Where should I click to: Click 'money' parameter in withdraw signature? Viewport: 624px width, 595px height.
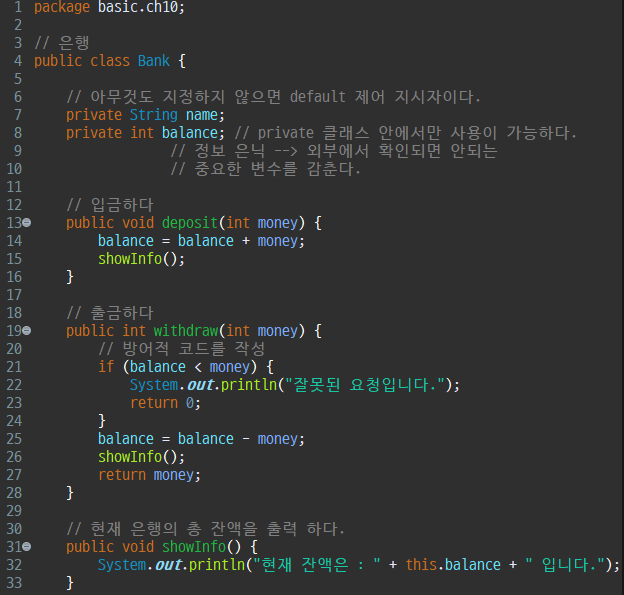tap(277, 331)
